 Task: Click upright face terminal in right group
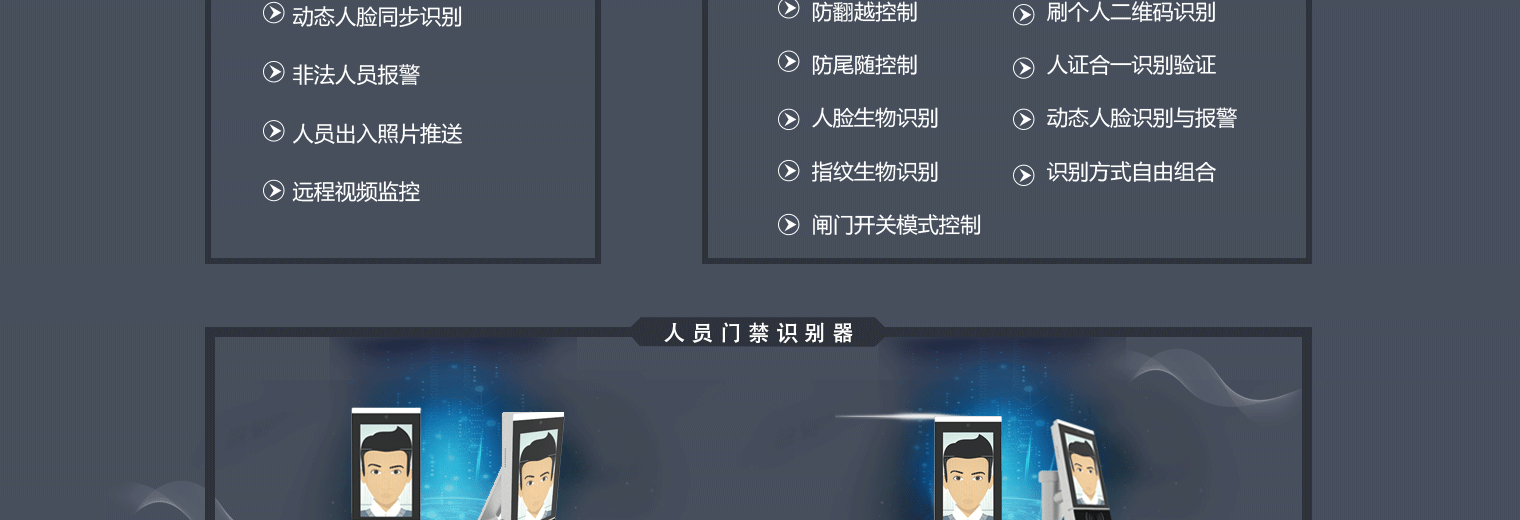click(x=968, y=468)
